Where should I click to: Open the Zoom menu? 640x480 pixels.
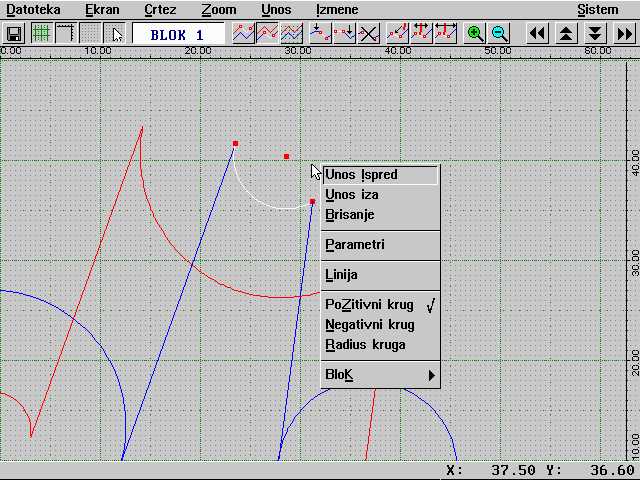coord(219,9)
